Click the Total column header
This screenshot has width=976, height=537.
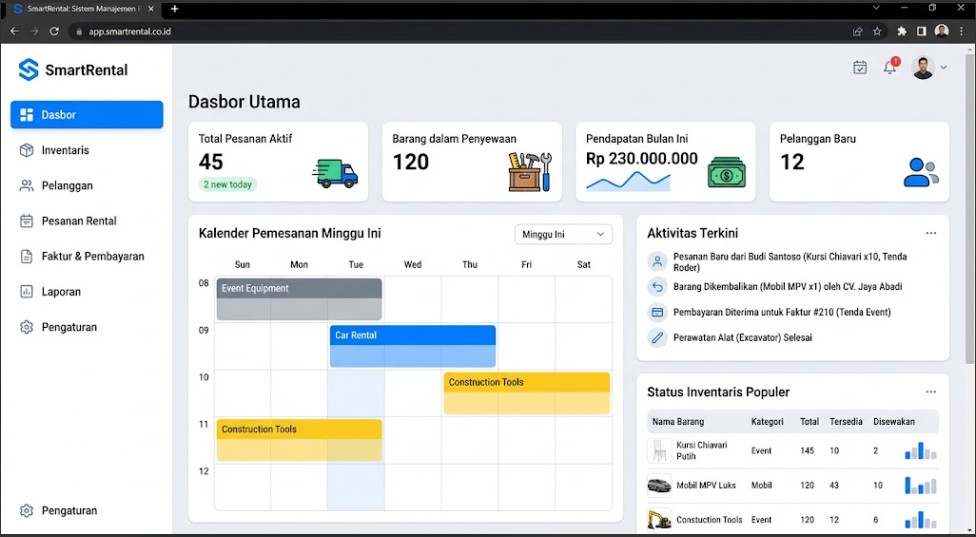809,421
